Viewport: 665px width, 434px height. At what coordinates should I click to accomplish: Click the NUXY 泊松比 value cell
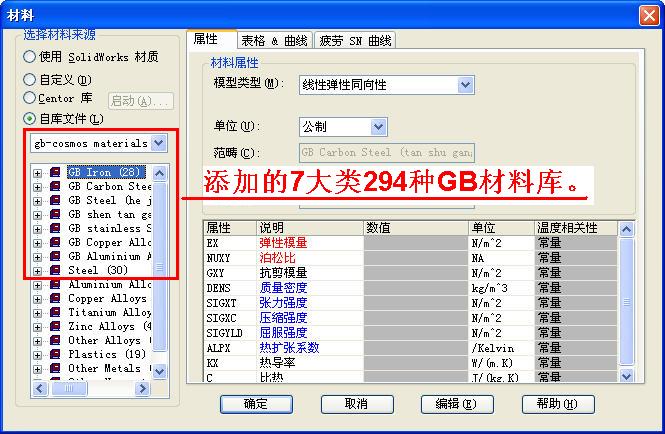click(416, 258)
